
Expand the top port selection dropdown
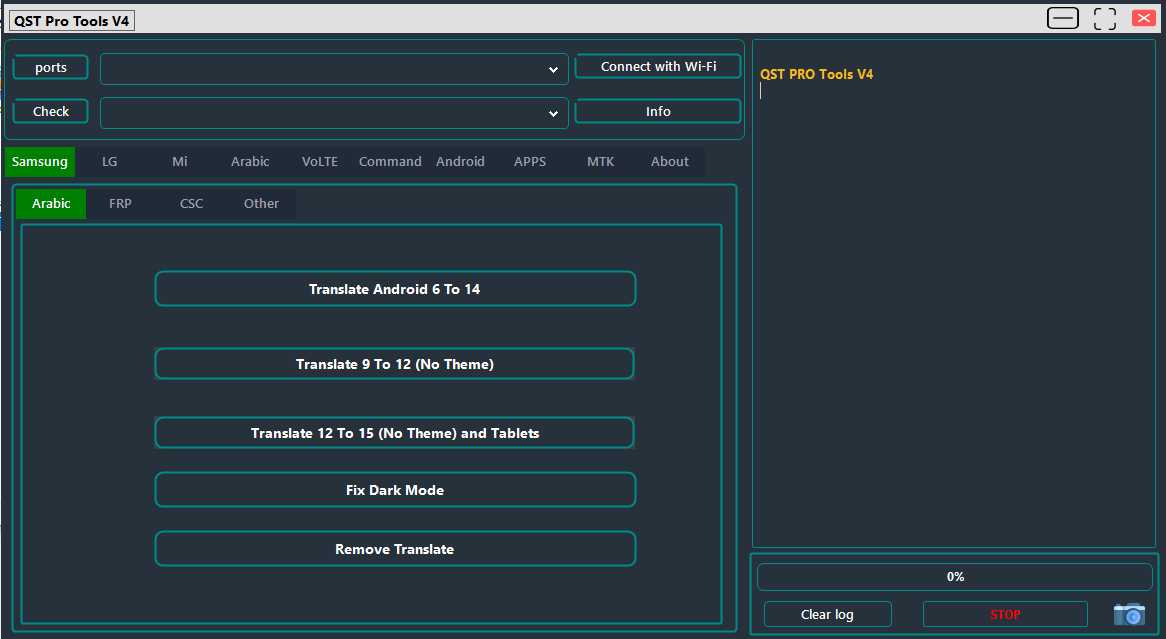point(553,69)
